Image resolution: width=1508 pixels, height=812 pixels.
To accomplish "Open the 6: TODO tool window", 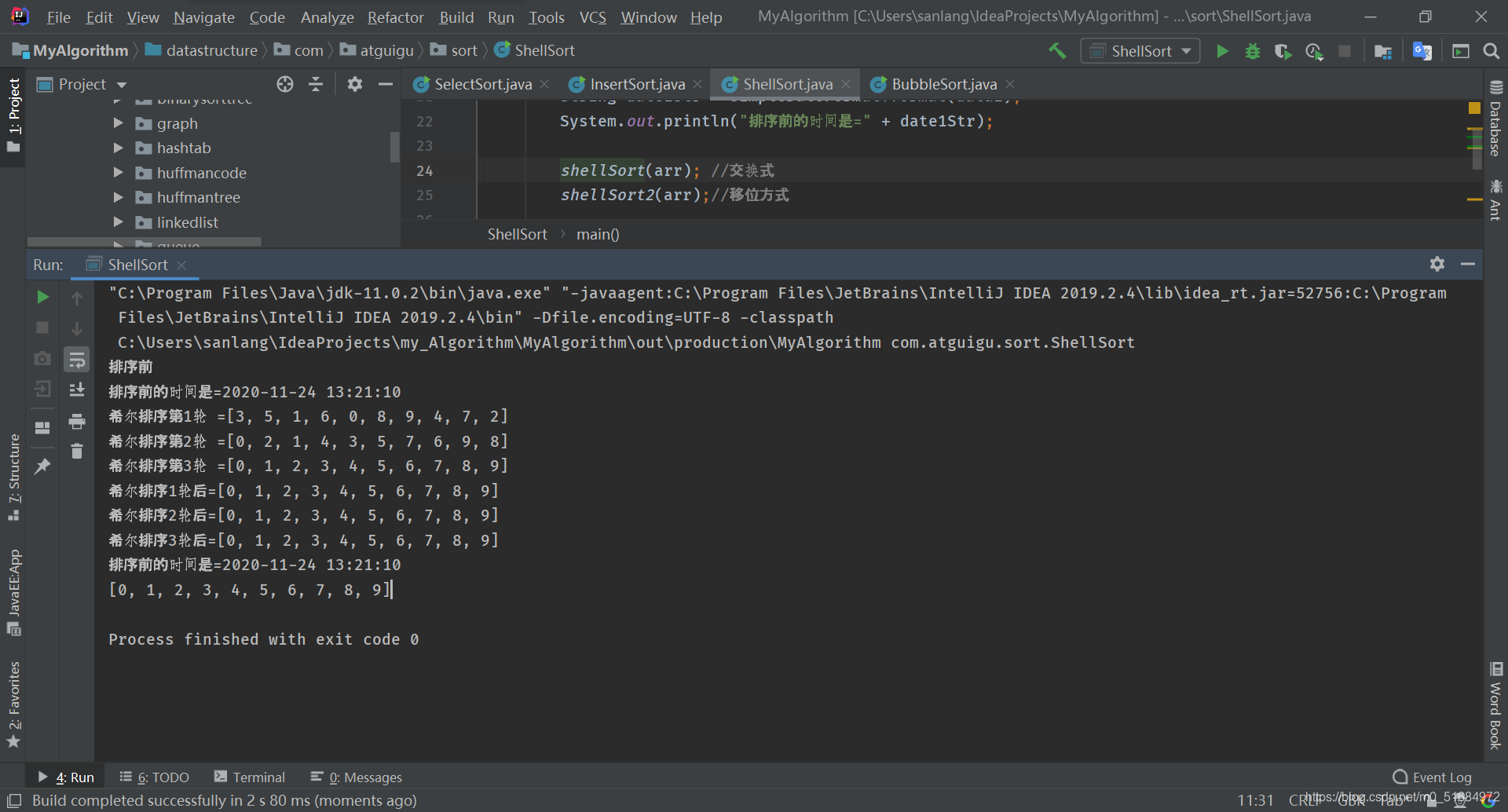I will point(155,777).
